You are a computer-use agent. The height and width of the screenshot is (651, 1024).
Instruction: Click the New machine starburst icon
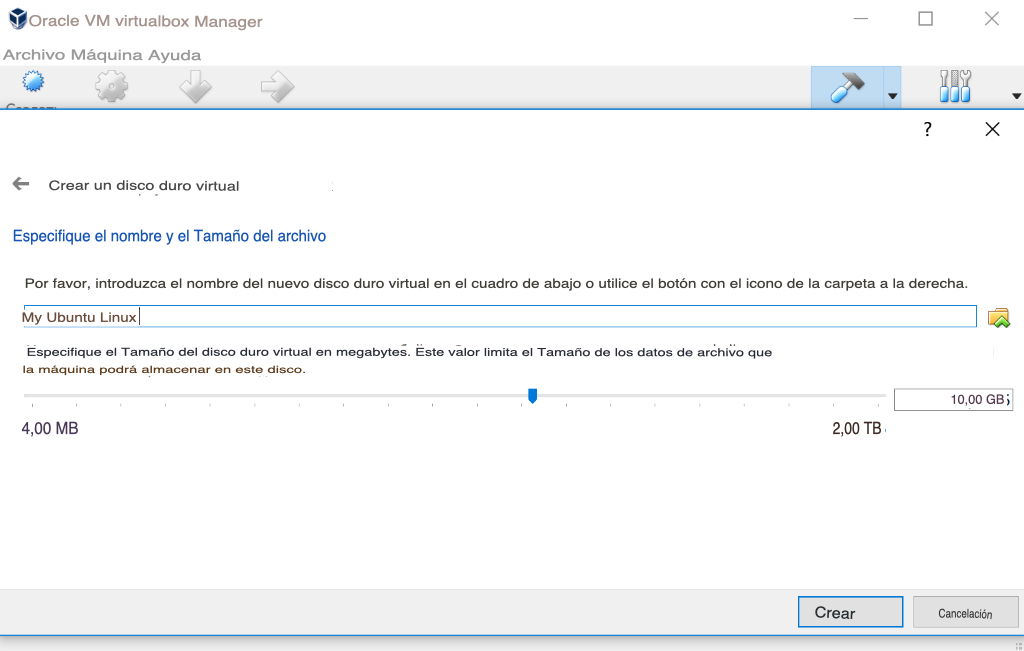coord(33,82)
